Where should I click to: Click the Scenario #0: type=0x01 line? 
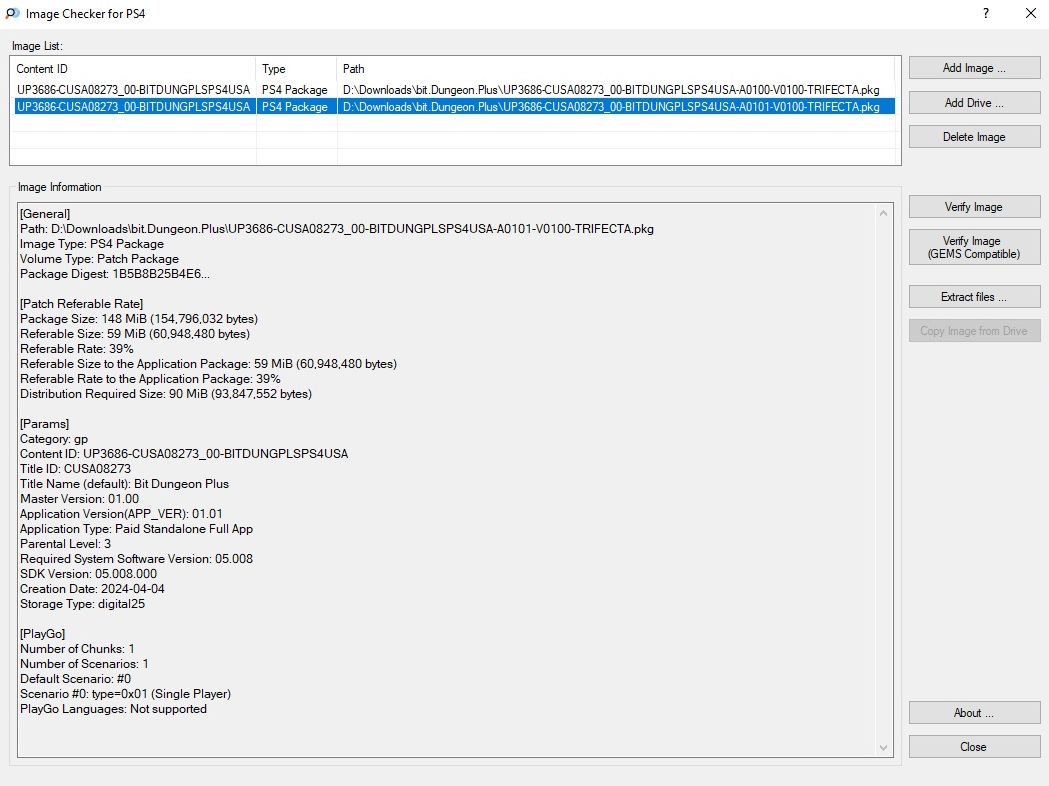(x=125, y=694)
